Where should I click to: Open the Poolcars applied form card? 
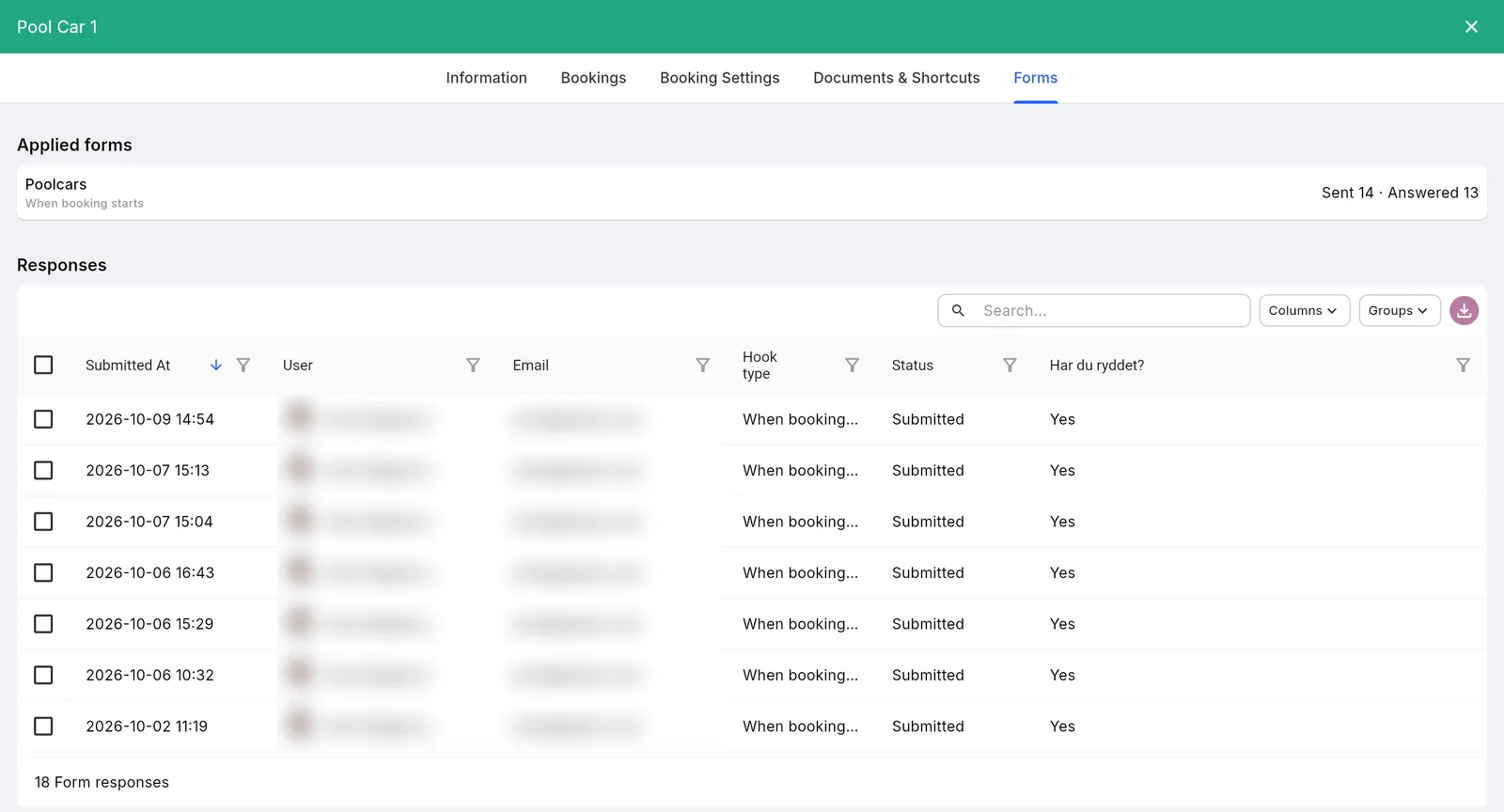[751, 193]
